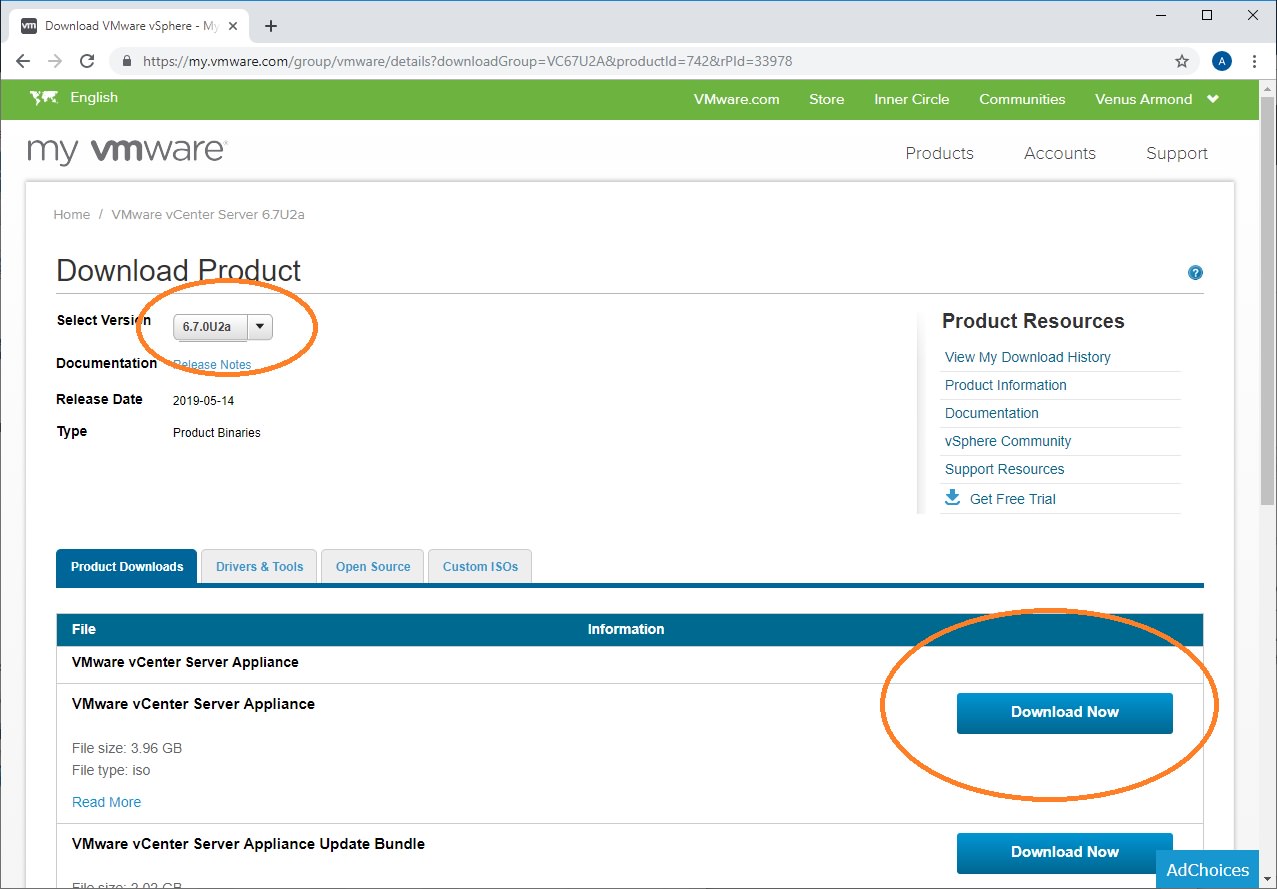Click the AdChoices badge
1277x889 pixels.
pos(1207,869)
